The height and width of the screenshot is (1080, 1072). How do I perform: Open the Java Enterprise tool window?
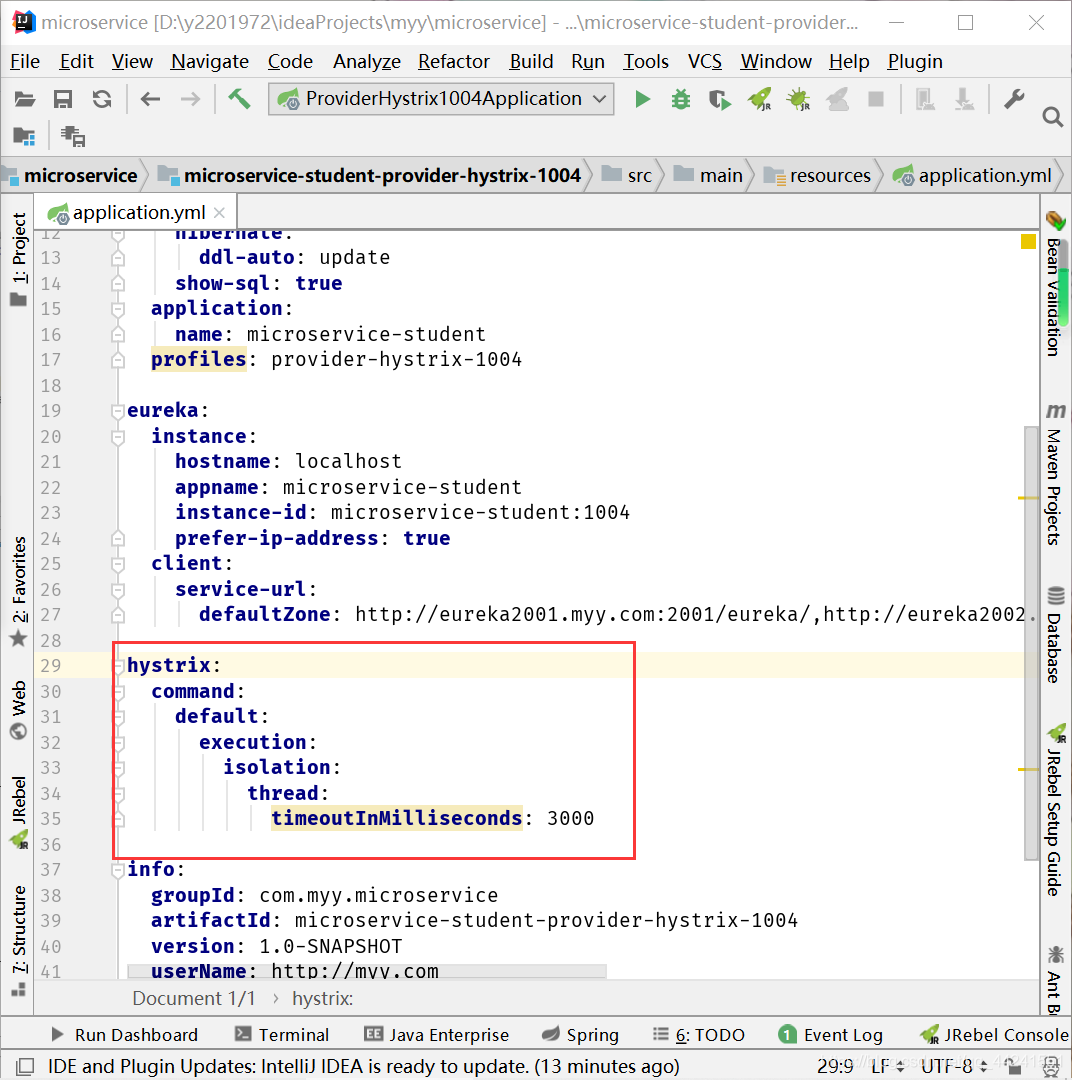point(436,1035)
